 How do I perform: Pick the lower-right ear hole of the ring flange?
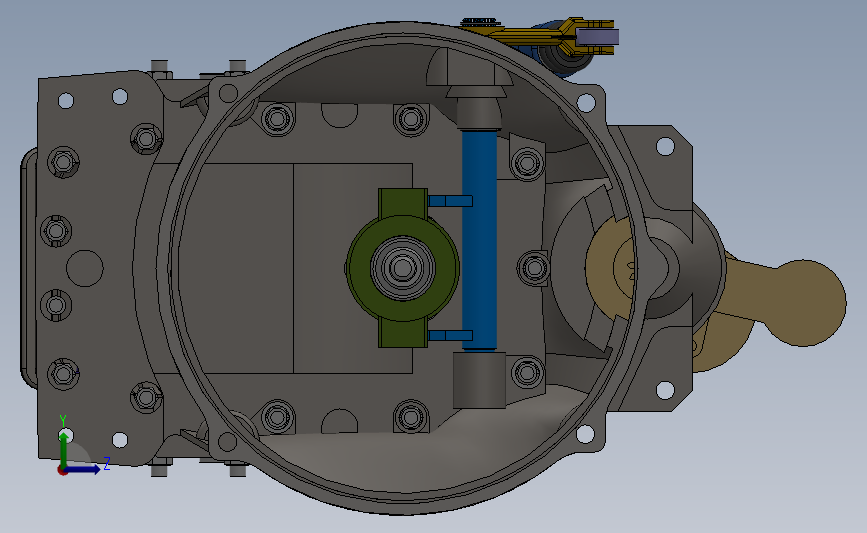[586, 433]
